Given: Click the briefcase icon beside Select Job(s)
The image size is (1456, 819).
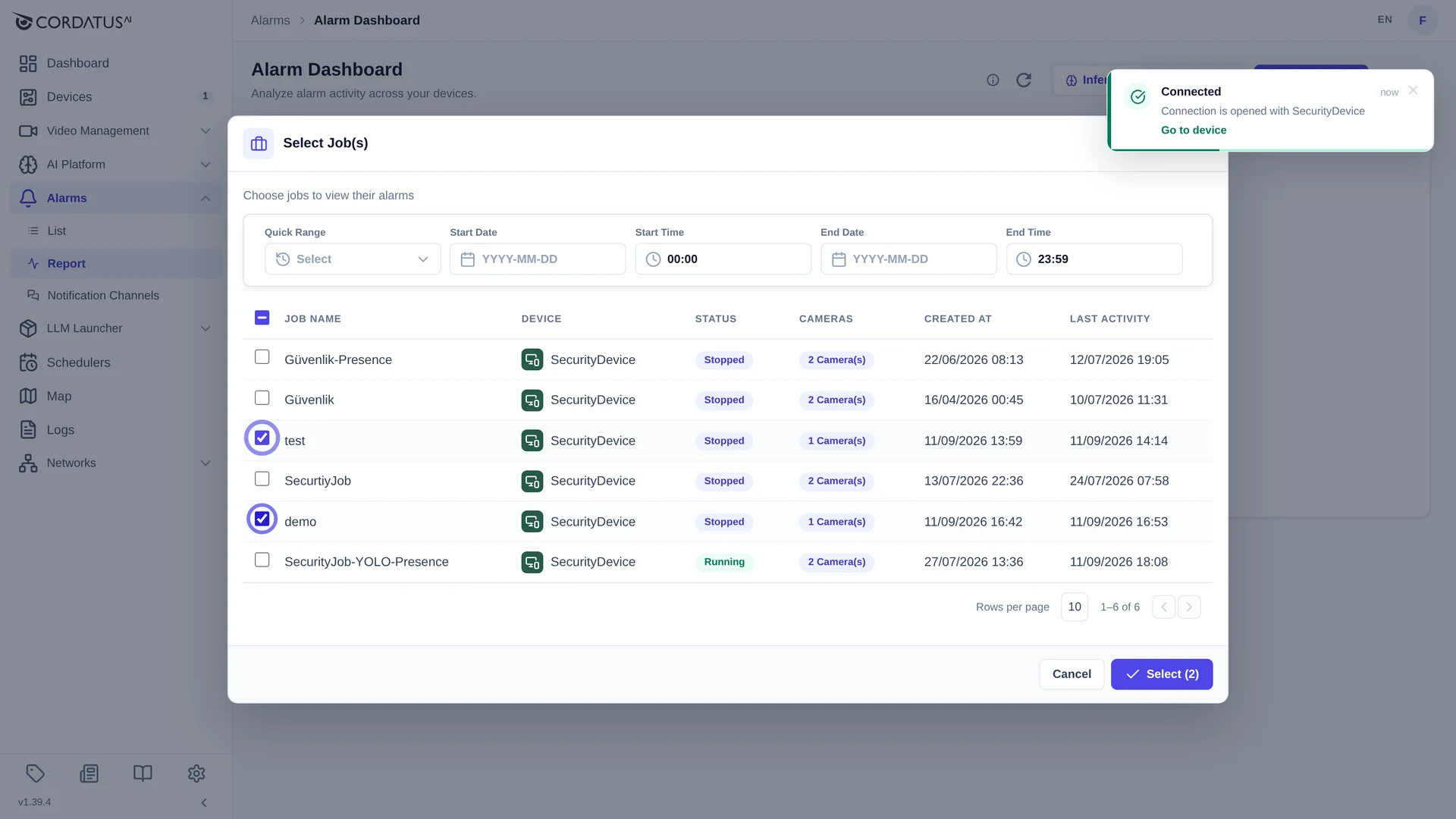Looking at the screenshot, I should coord(259,143).
